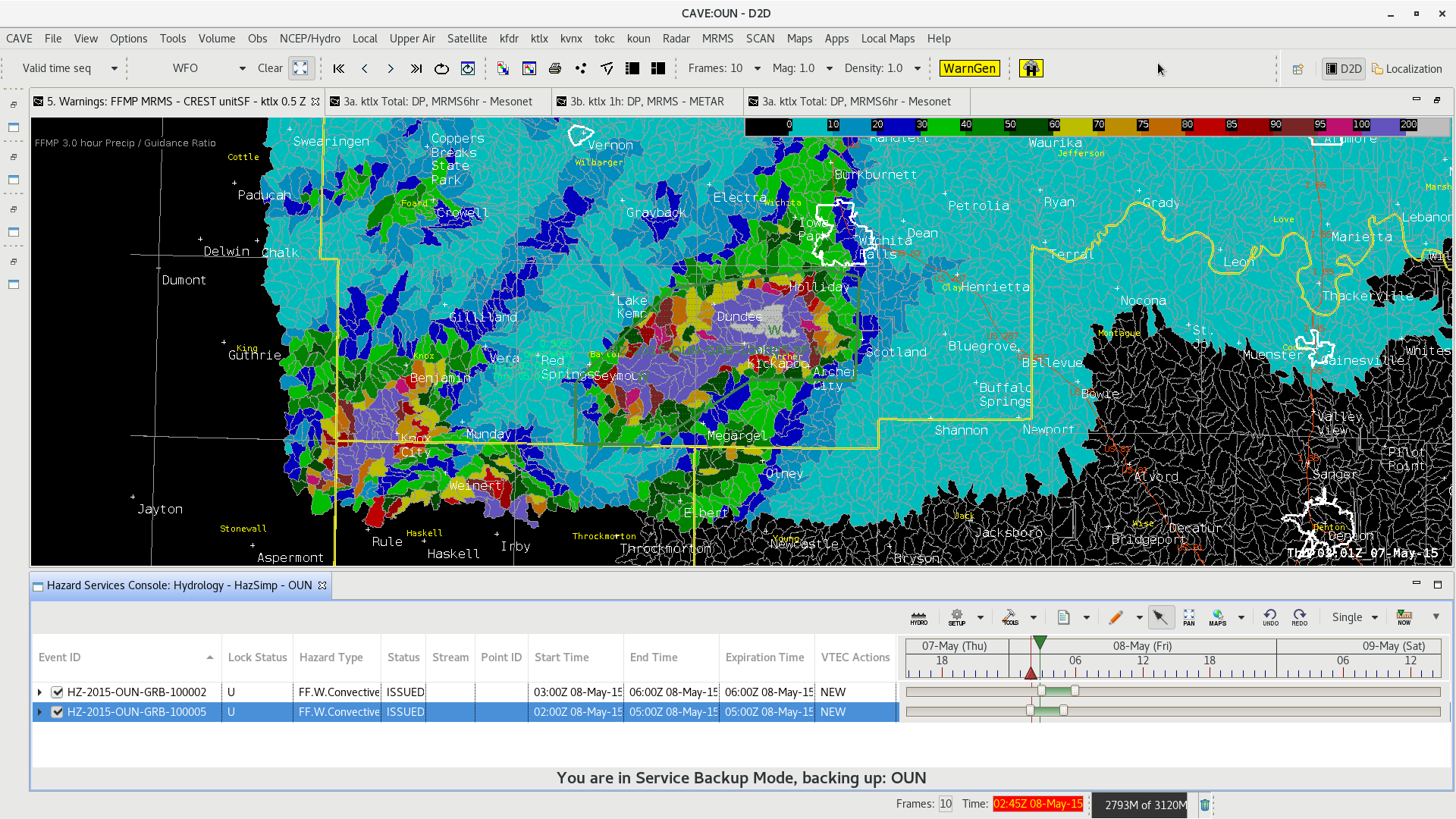Delete with trash icon in status bar
Viewport: 1456px width, 819px height.
1205,805
